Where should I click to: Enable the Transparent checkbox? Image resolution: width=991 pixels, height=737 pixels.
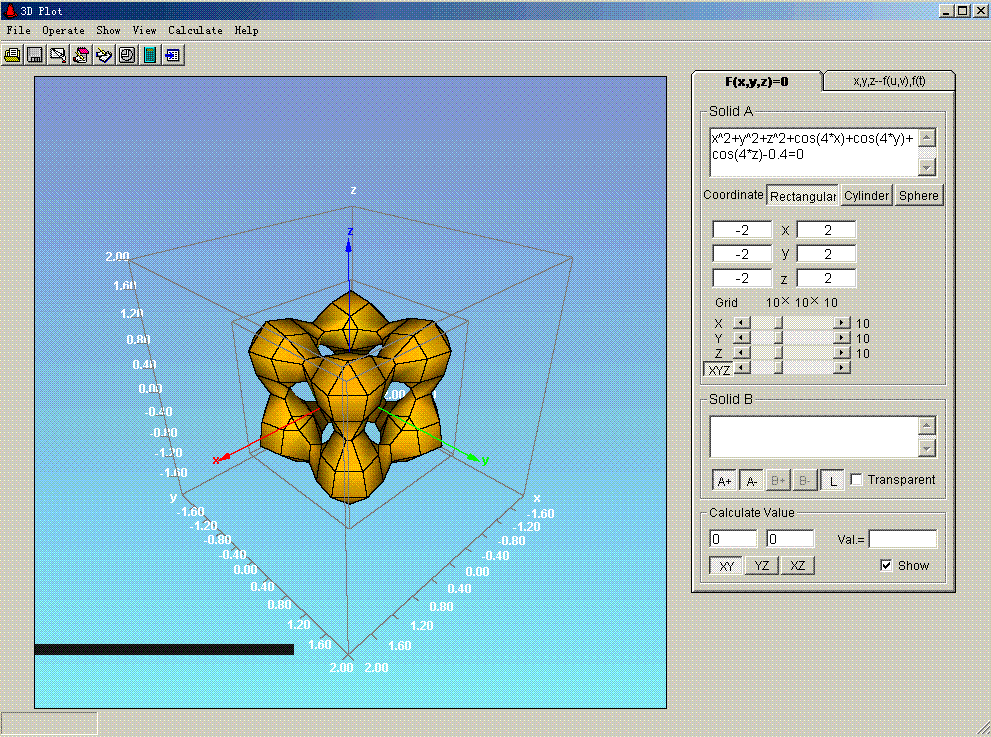(856, 480)
